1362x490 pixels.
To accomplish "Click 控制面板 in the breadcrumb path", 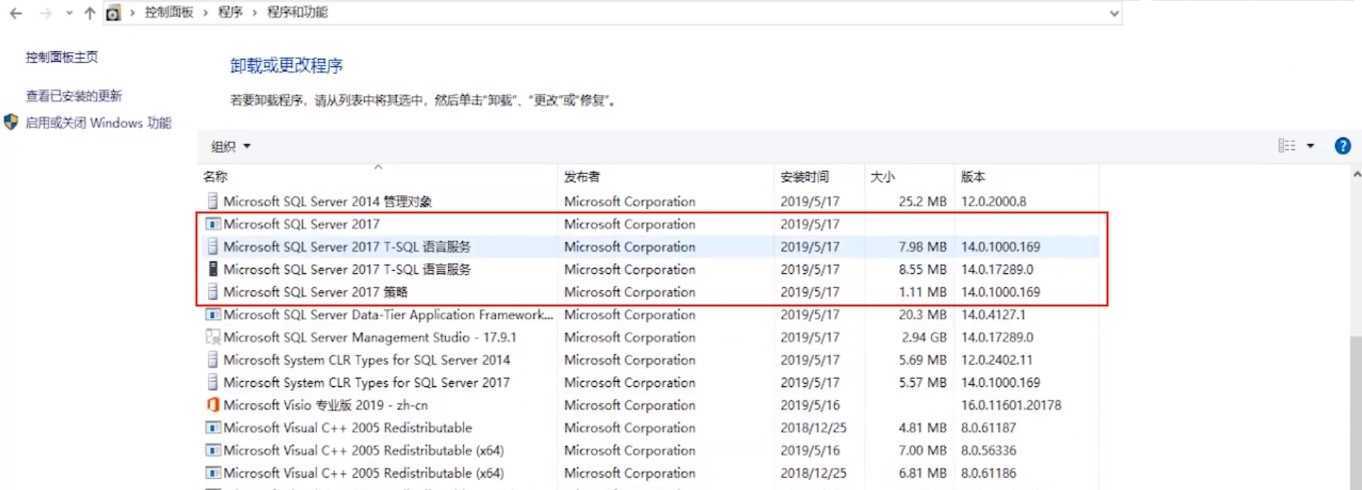I will pyautogui.click(x=169, y=13).
